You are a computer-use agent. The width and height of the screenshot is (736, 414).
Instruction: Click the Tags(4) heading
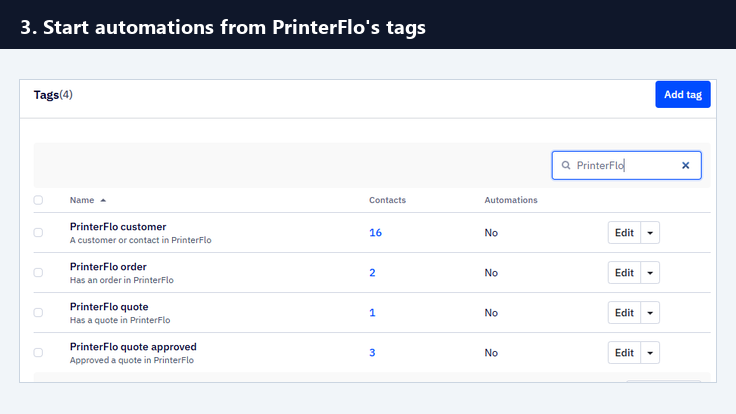tap(53, 95)
